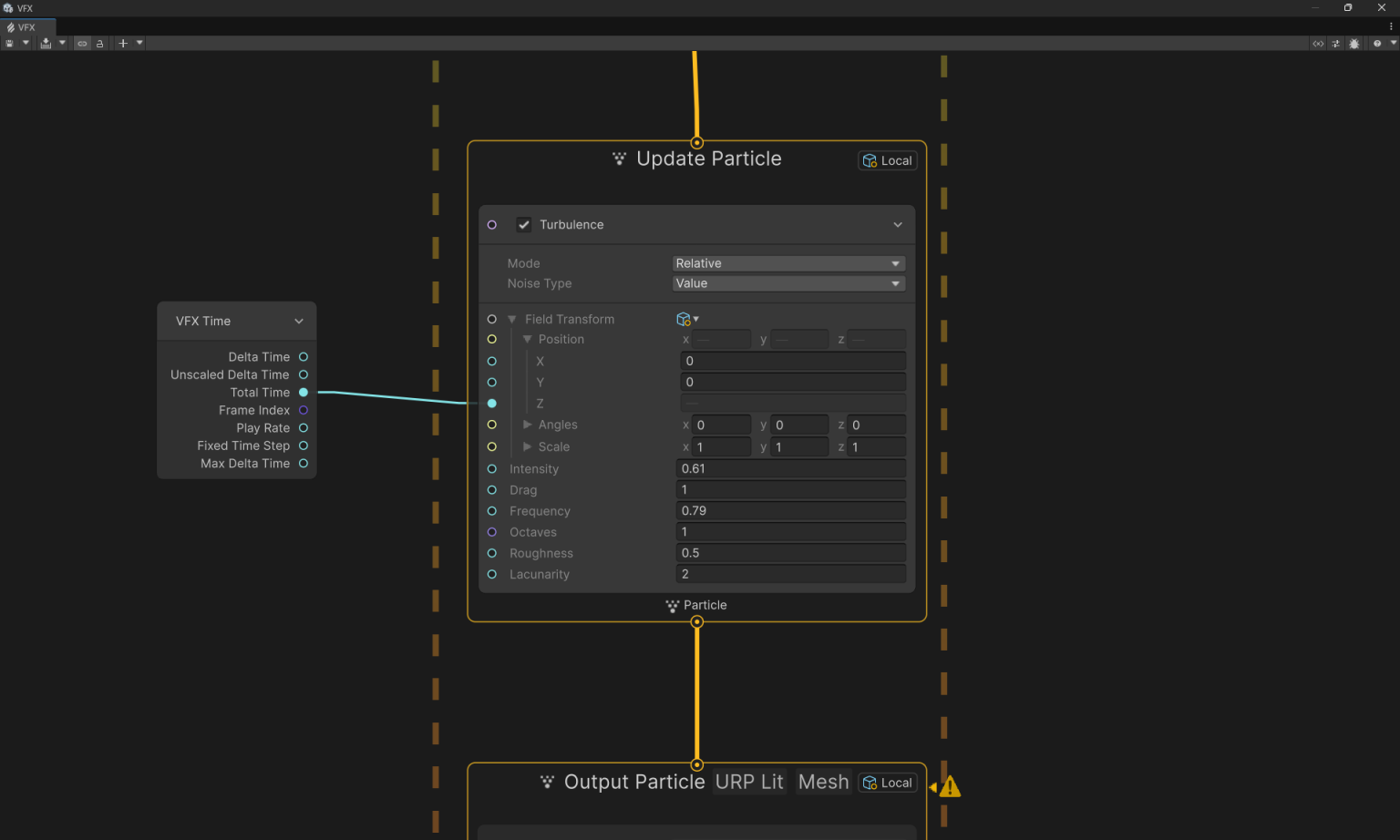Toggle the Turbulence block checkbox
This screenshot has height=840, width=1400.
(x=524, y=224)
